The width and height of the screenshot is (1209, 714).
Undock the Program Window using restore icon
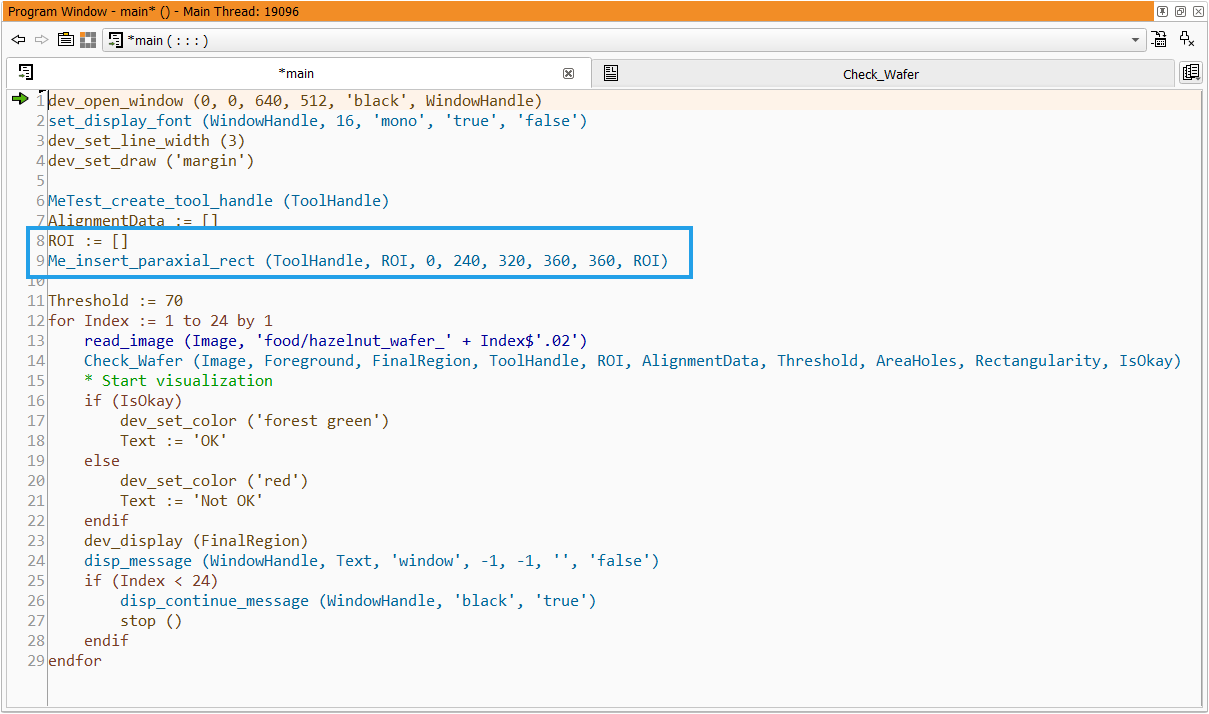coord(1180,11)
